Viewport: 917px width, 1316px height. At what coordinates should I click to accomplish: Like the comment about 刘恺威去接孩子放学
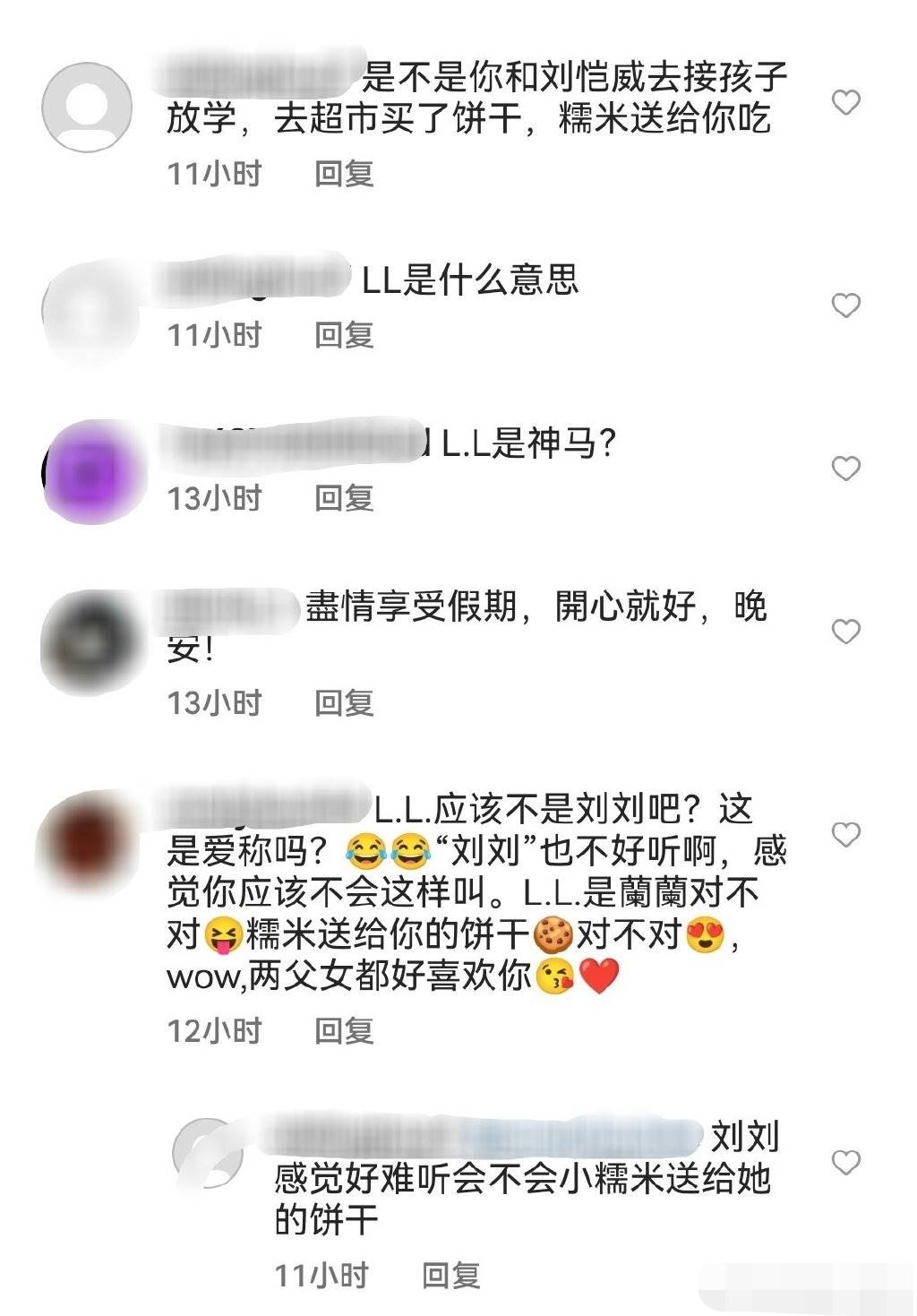pyautogui.click(x=845, y=102)
